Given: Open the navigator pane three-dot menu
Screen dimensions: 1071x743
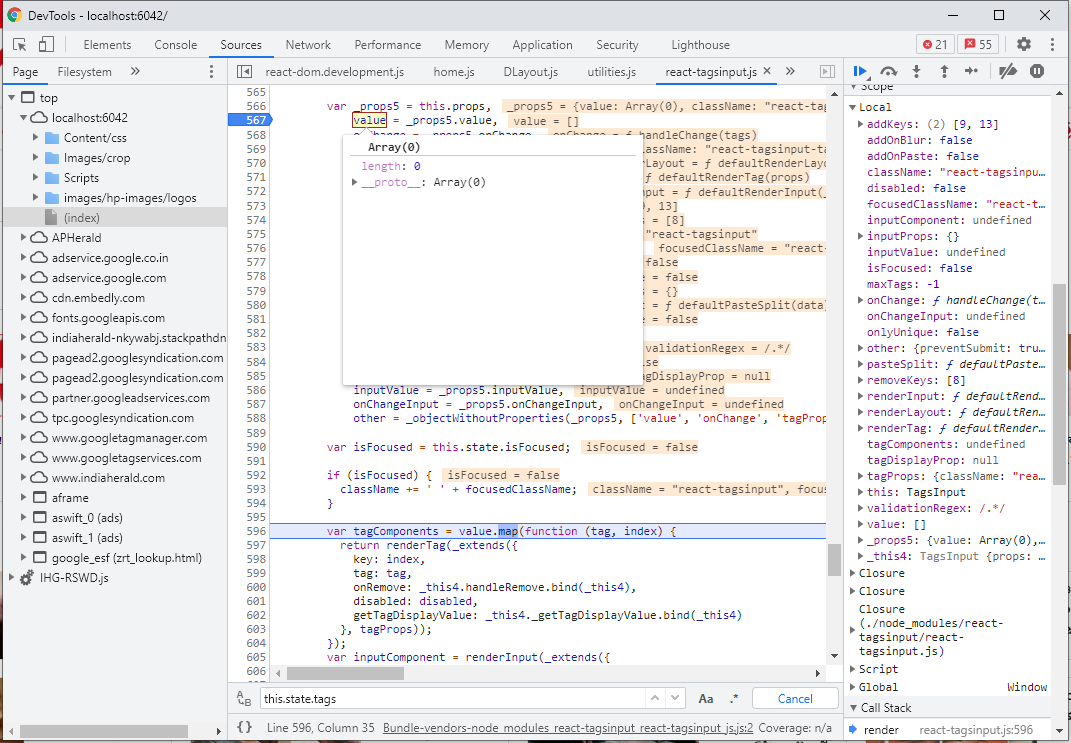Looking at the screenshot, I should click(x=211, y=72).
